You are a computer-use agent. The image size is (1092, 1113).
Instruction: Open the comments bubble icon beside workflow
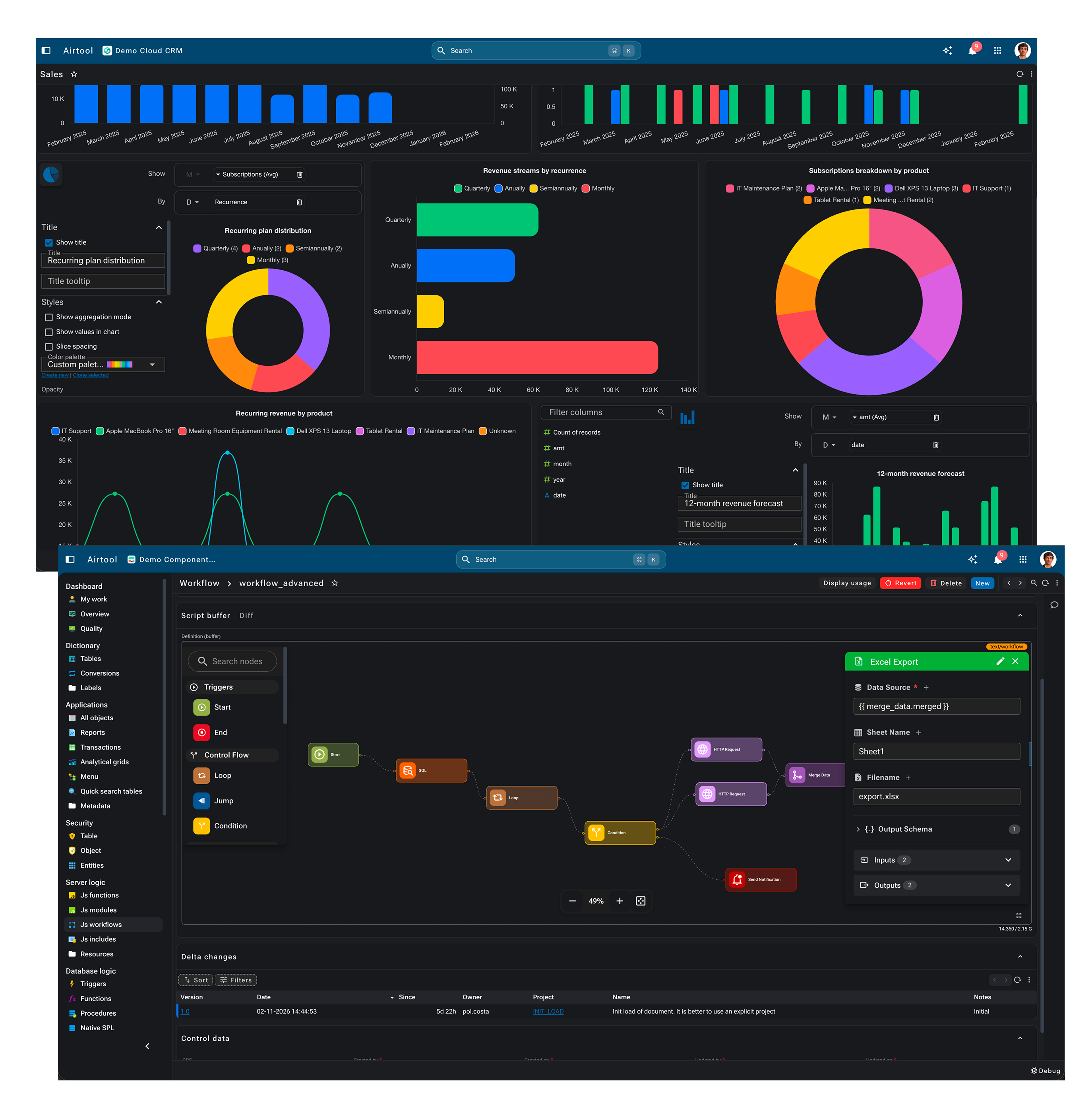tap(1053, 605)
